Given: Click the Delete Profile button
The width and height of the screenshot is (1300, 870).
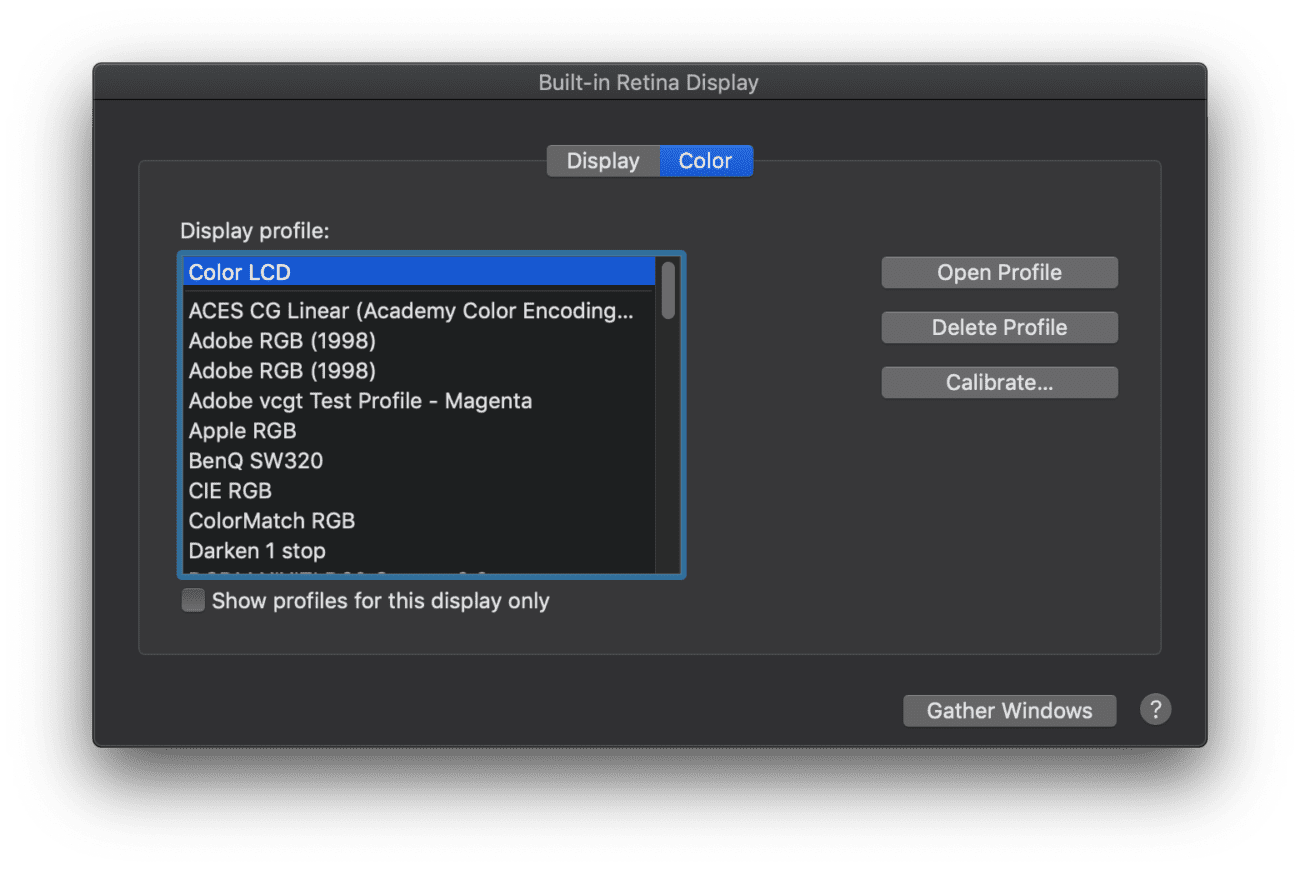Looking at the screenshot, I should [x=998, y=327].
